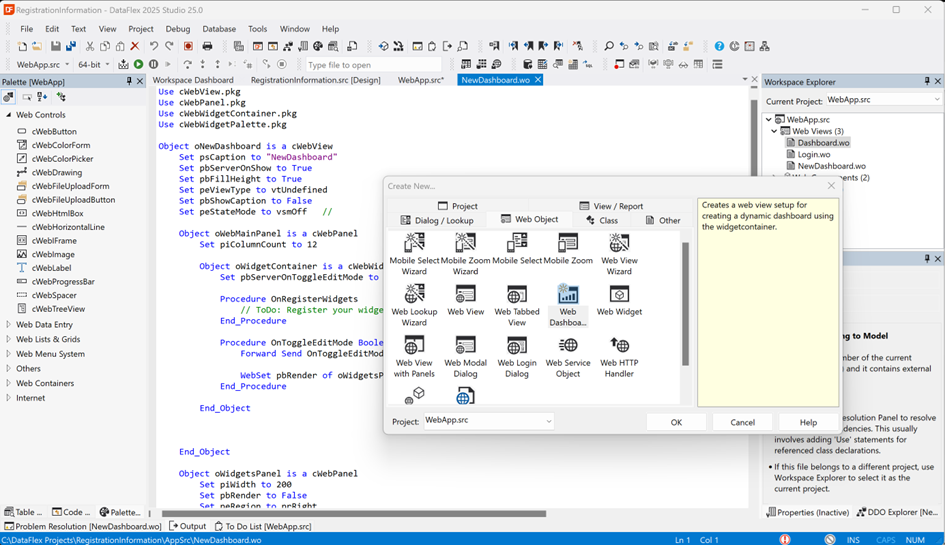Image resolution: width=945 pixels, height=545 pixels.
Task: Expand the Web Lists & Grids palette group
Action: tap(8, 339)
